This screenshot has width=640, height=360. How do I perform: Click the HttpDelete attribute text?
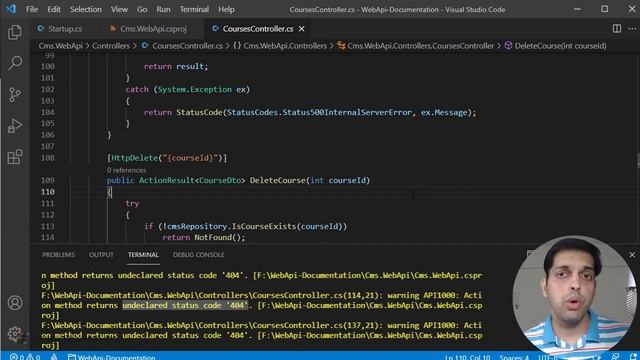(134, 158)
